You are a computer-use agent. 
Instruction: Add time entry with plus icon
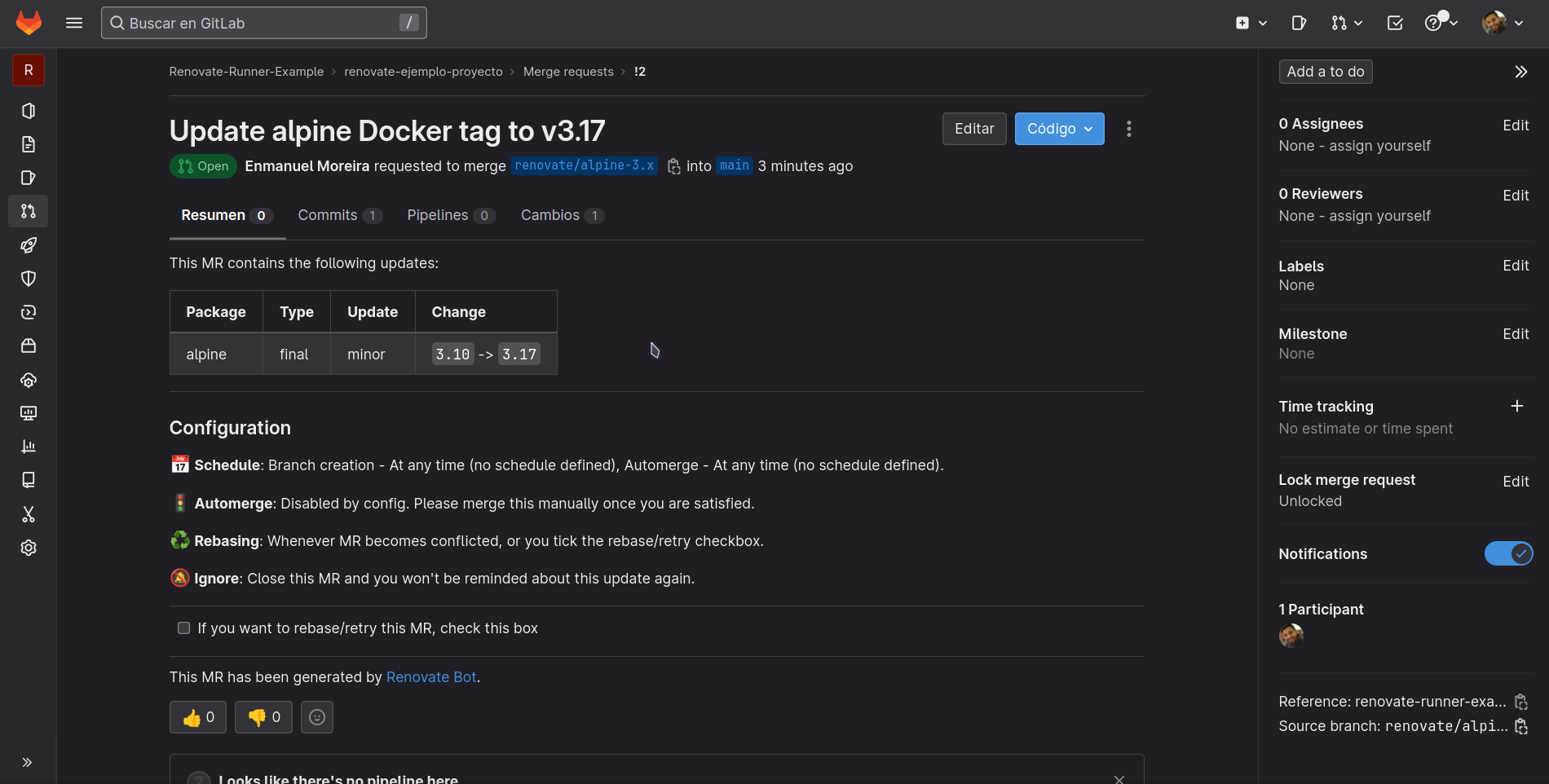(x=1517, y=406)
